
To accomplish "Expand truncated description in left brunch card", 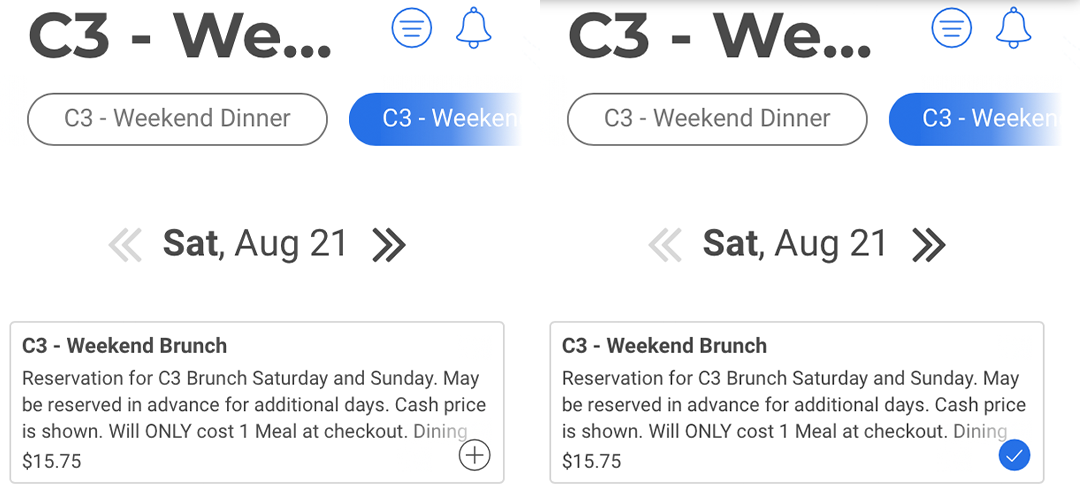I will [x=440, y=432].
